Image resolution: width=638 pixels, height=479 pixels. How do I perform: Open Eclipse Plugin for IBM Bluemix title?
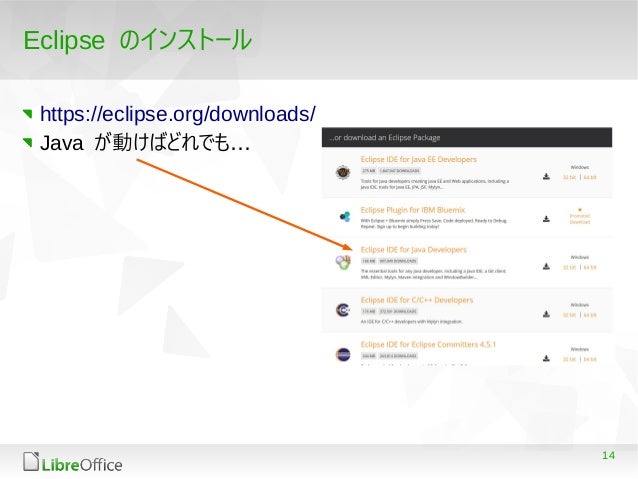coord(413,210)
